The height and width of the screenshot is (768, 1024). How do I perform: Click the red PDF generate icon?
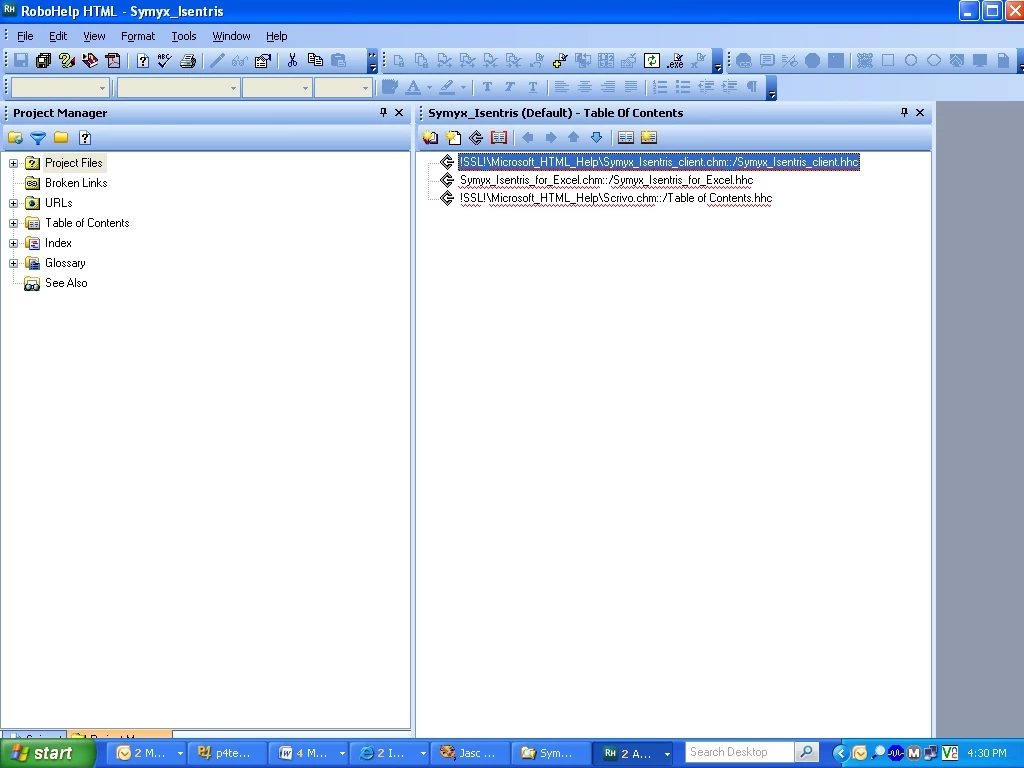(x=113, y=61)
